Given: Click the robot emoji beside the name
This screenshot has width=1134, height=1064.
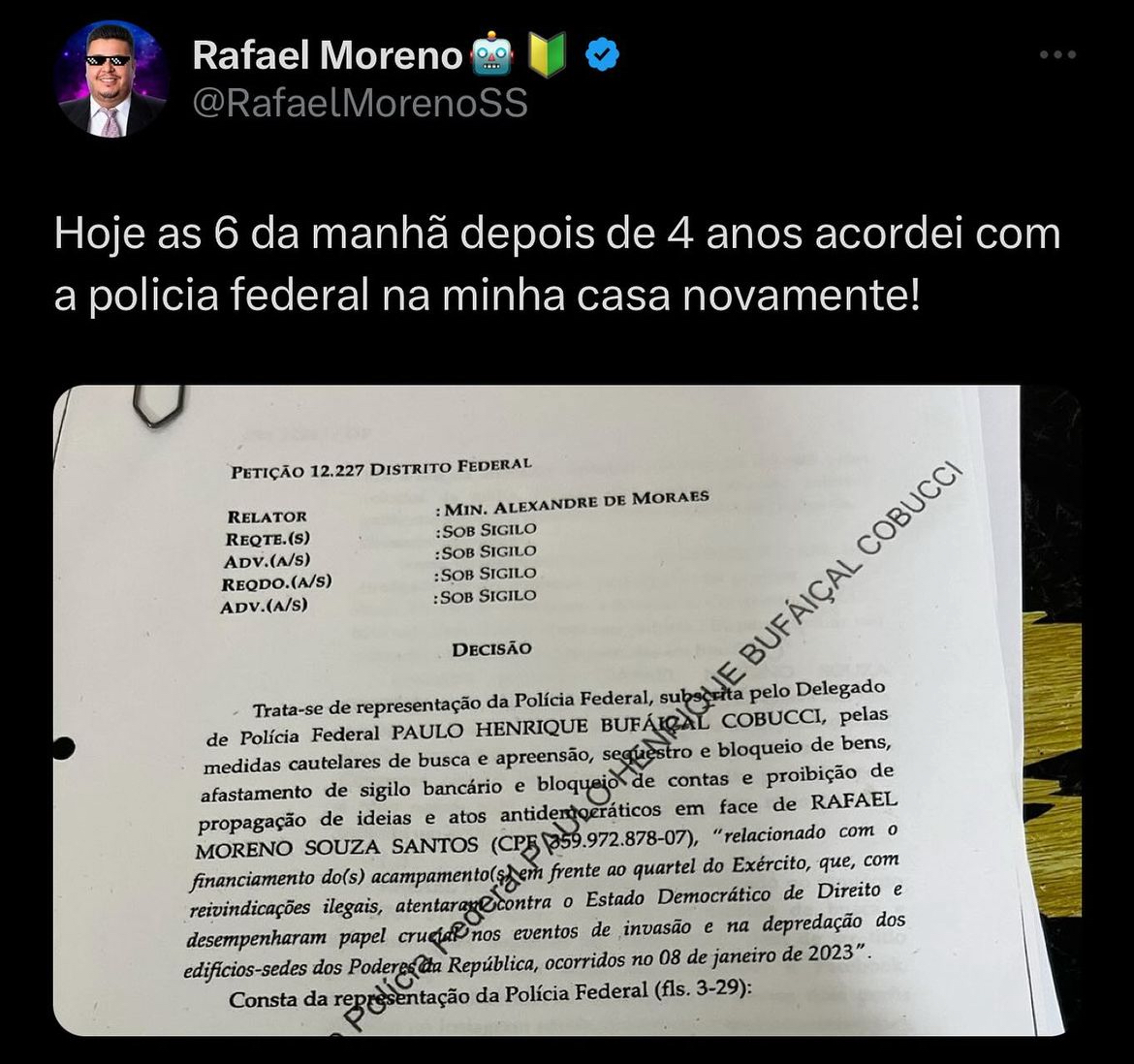Looking at the screenshot, I should coord(491,55).
